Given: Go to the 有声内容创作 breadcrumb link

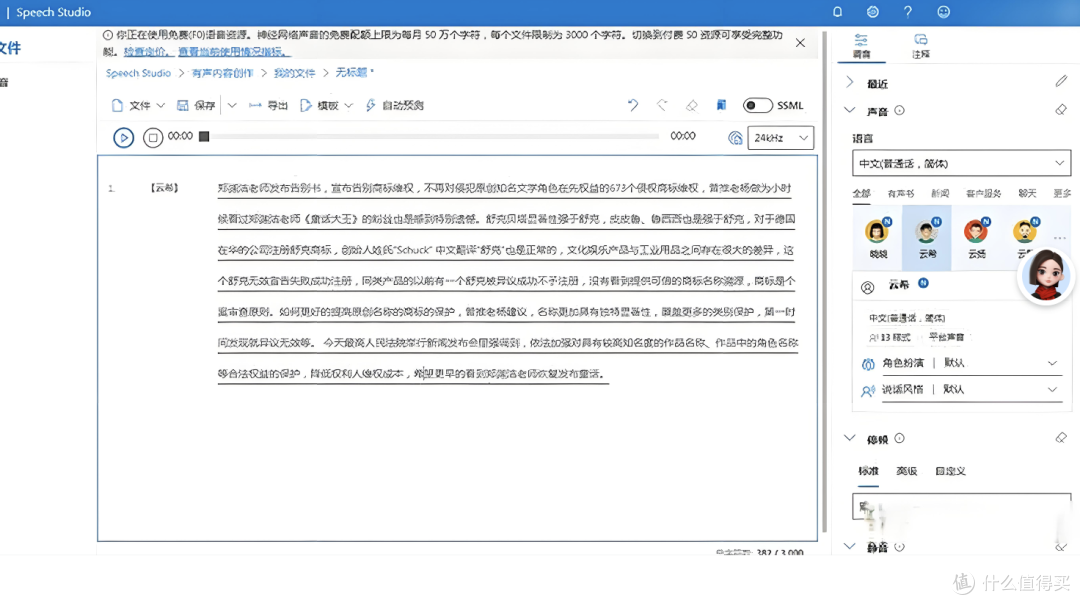Looking at the screenshot, I should point(222,73).
